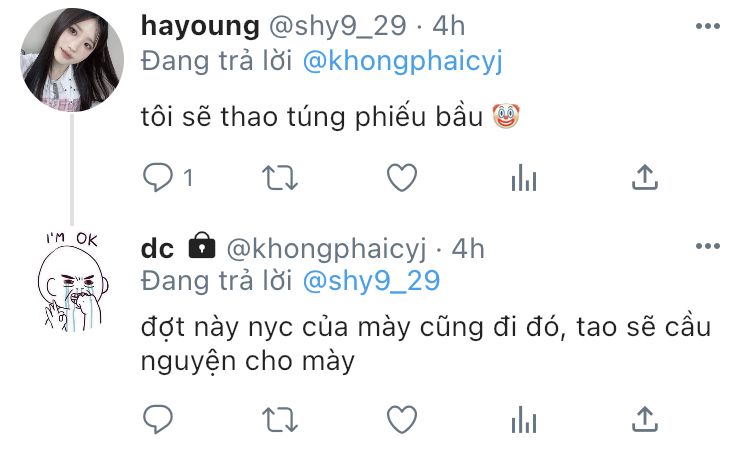This screenshot has height=450, width=750.
Task: Open the @khongphaicyj mention link
Action: pos(403,62)
